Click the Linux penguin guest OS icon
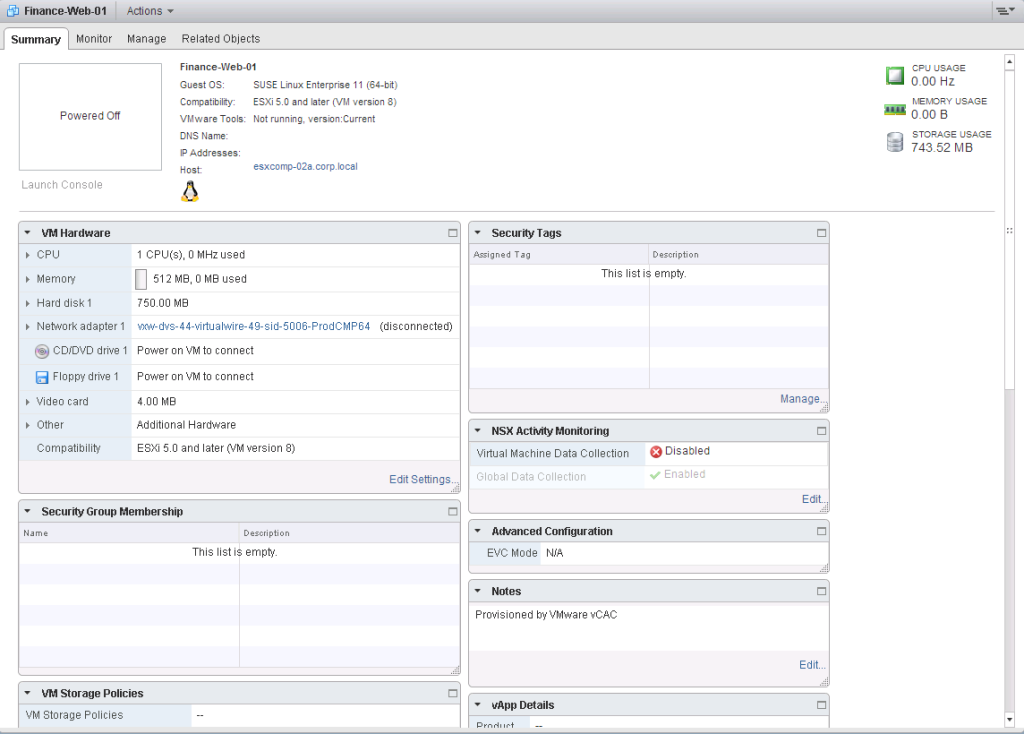The image size is (1024, 734). [189, 192]
